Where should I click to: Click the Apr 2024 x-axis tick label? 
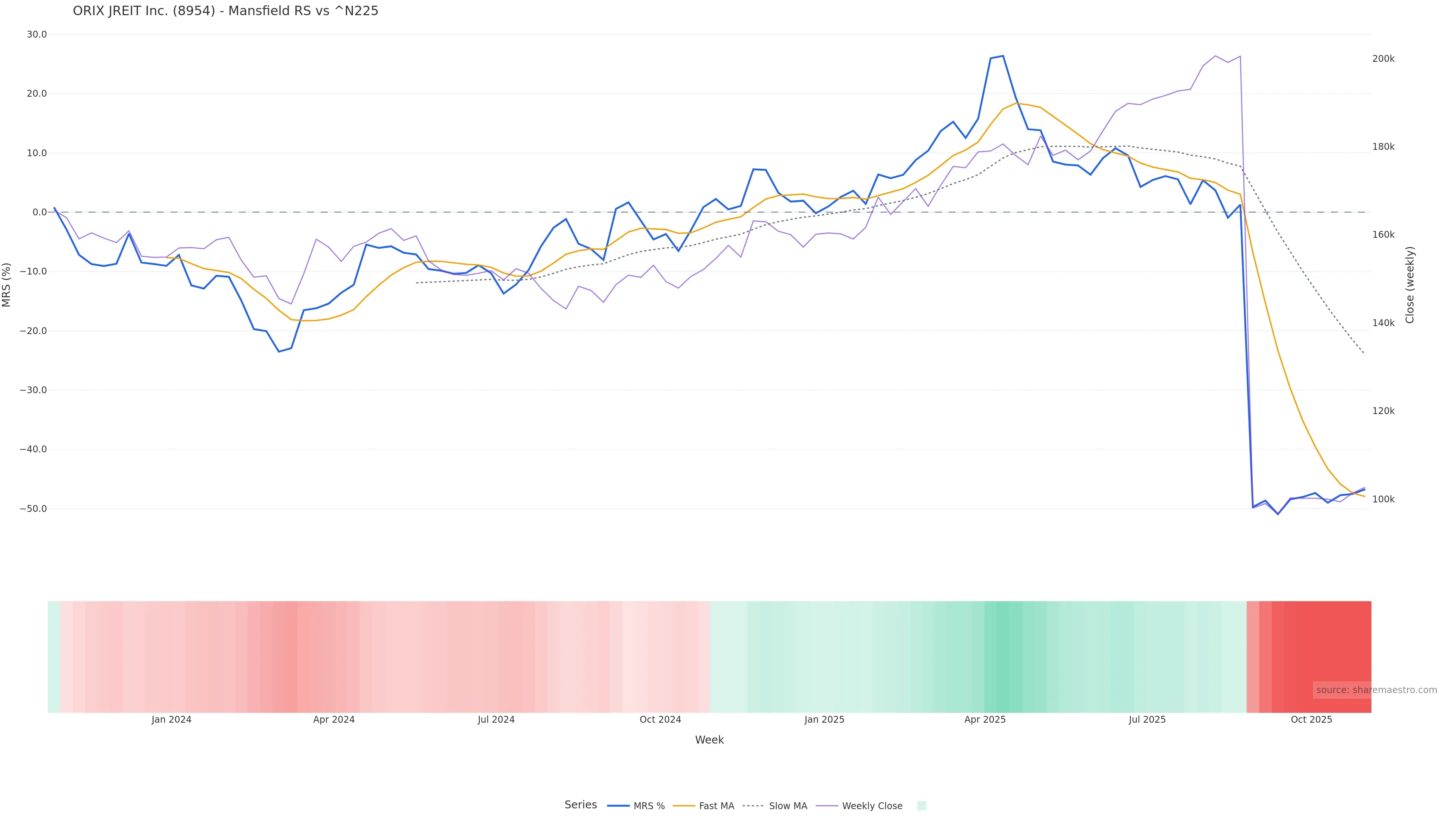(x=334, y=720)
